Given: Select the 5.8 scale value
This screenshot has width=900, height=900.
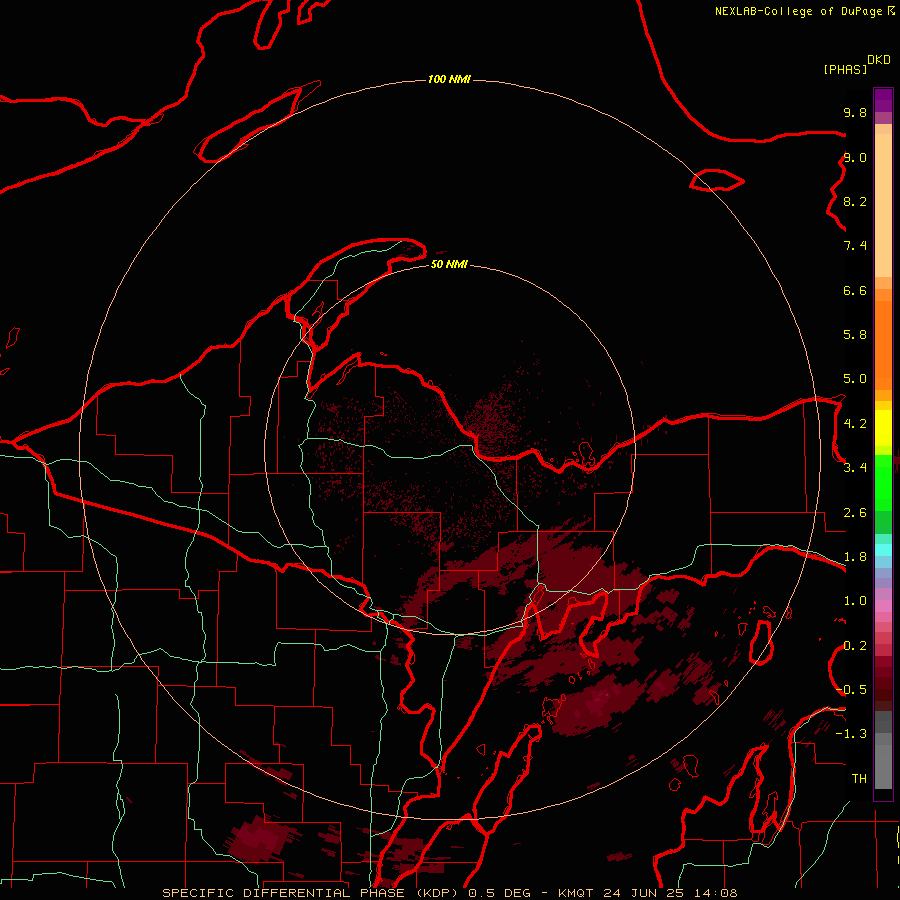Looking at the screenshot, I should pos(855,335).
